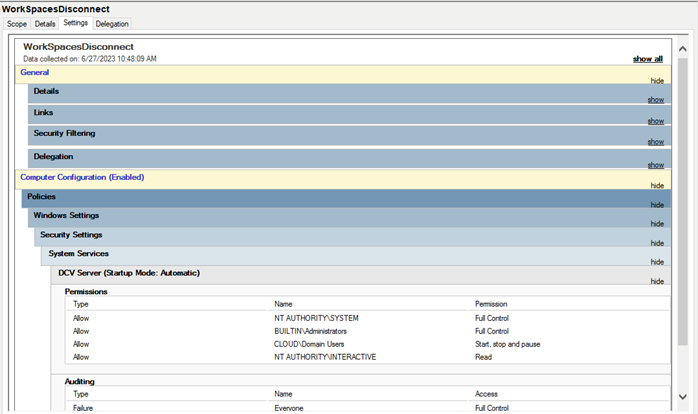
Task: Collapse System Services using its hide link
Action: (x=657, y=262)
